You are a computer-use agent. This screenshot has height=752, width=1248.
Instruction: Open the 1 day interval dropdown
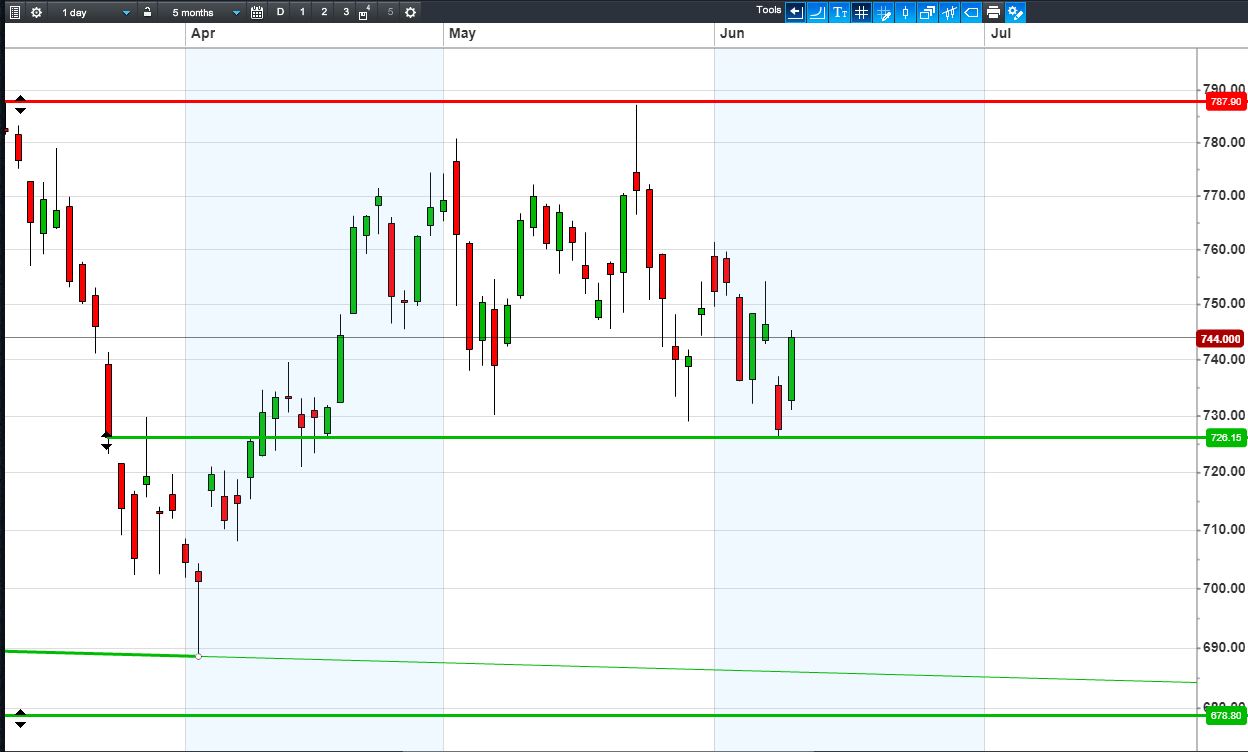[94, 12]
